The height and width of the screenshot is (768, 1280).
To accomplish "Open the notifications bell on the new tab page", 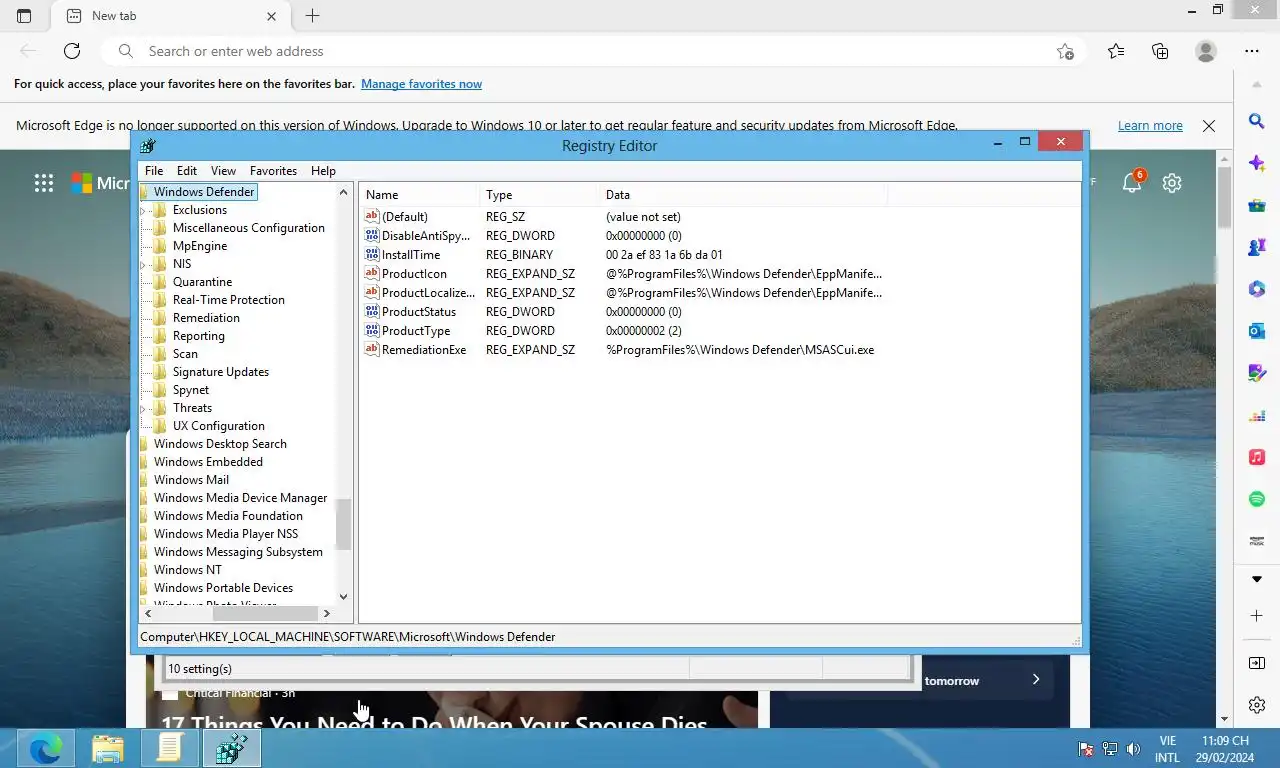I will (1132, 182).
